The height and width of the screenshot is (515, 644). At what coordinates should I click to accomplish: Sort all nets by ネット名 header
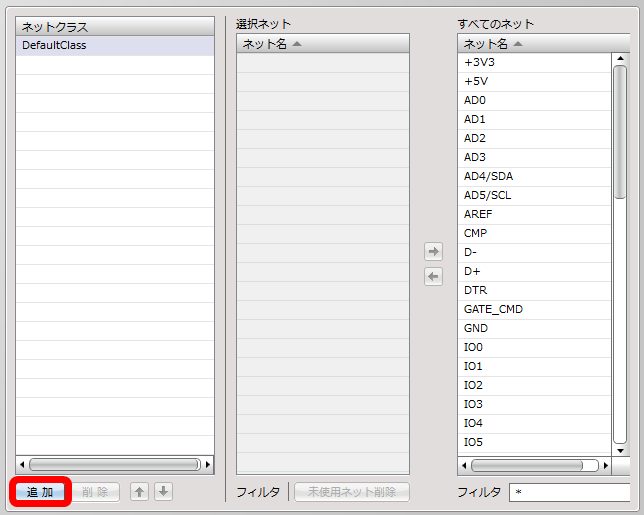(x=544, y=44)
